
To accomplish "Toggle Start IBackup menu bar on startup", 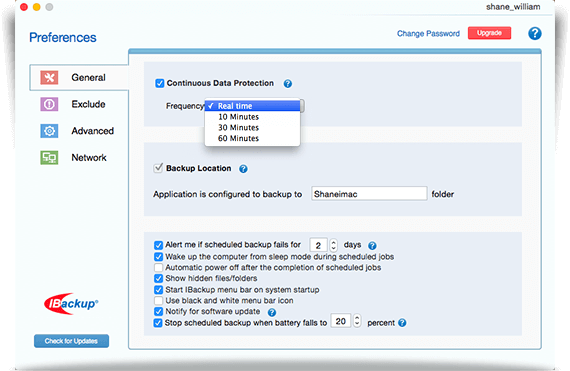I will click(158, 290).
